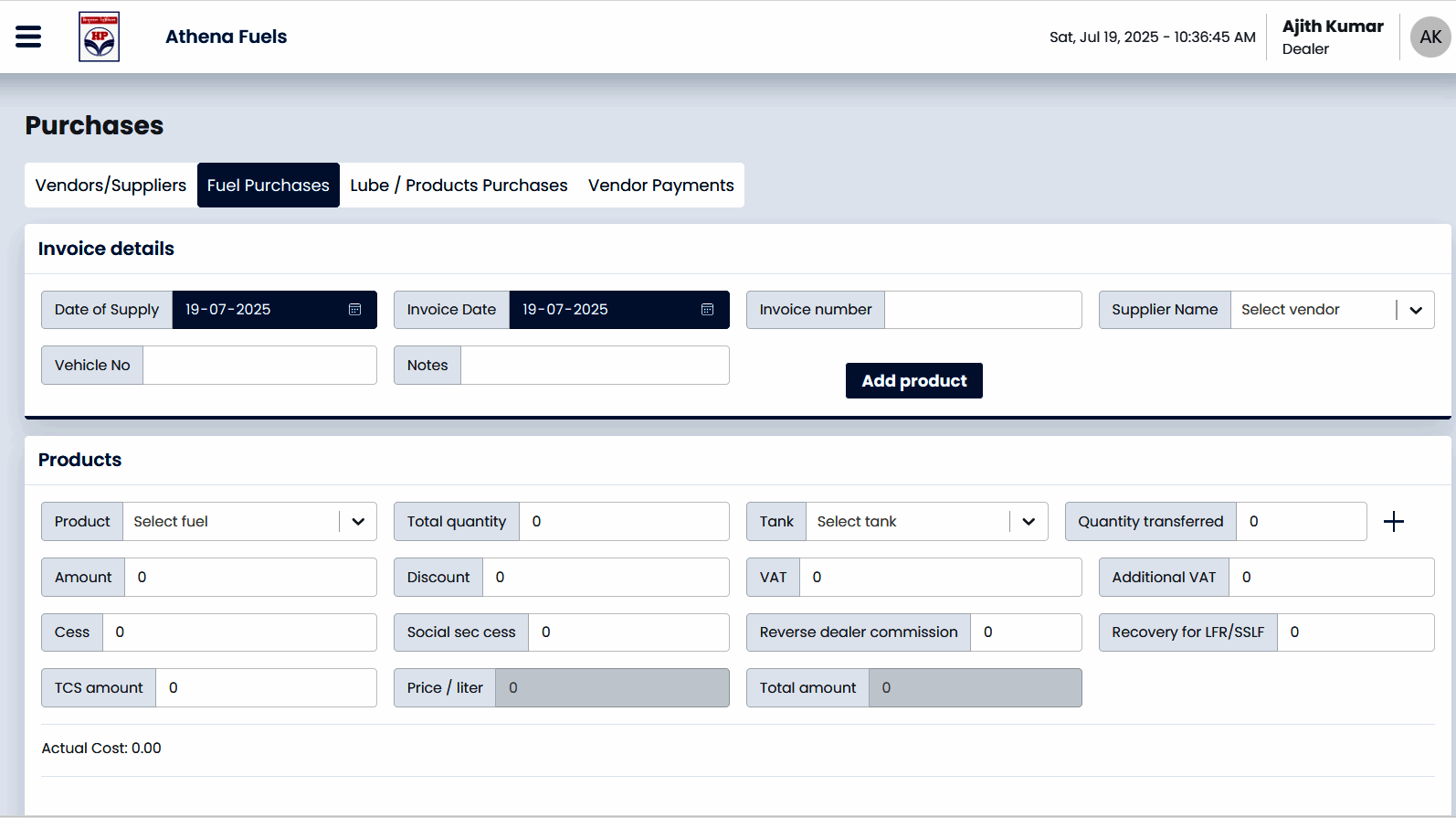Open Date of Supply calendar picker
The width and height of the screenshot is (1456, 818).
pyautogui.click(x=354, y=310)
